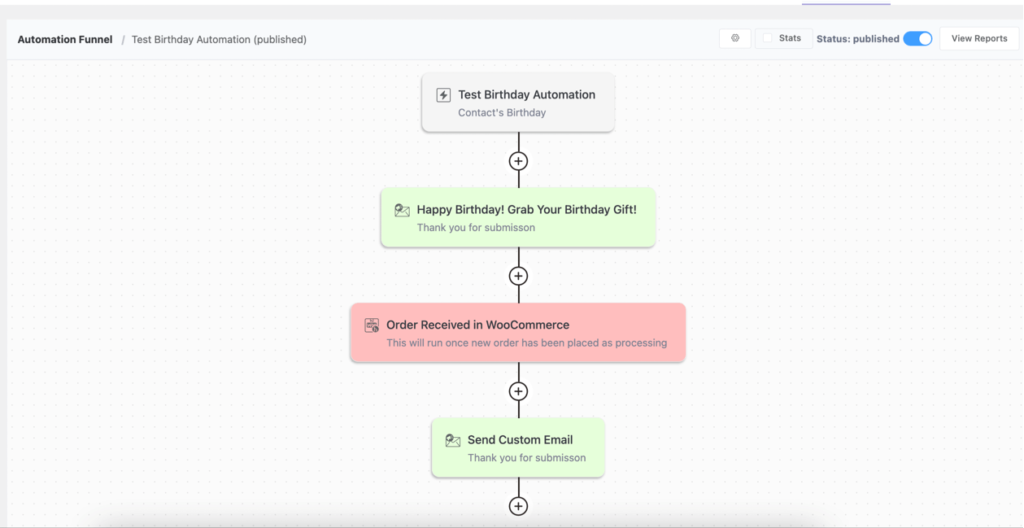The image size is (1024, 528).
Task: Click the email icon on Happy Birthday block
Action: [x=402, y=210]
